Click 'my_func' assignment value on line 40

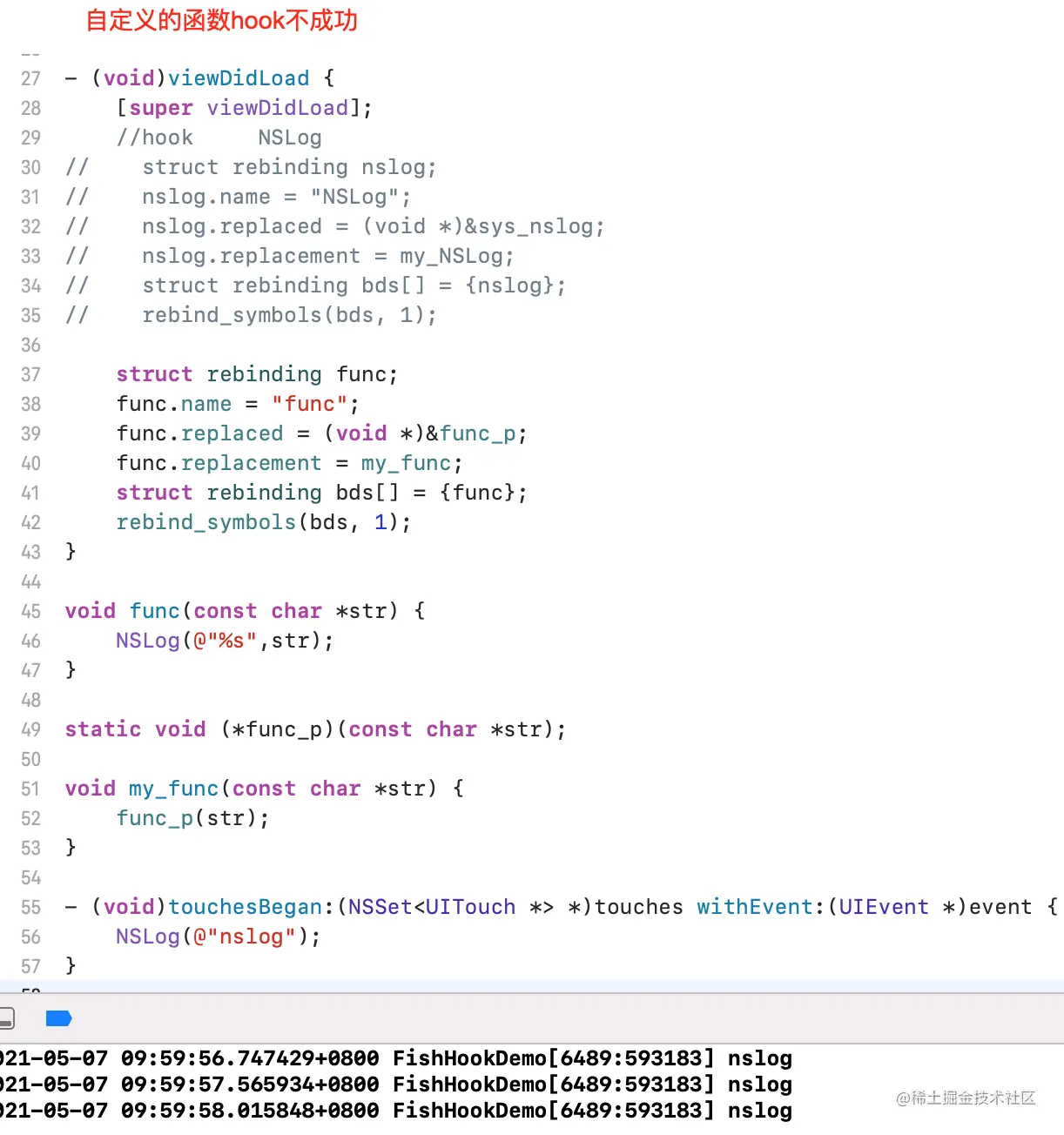click(407, 463)
